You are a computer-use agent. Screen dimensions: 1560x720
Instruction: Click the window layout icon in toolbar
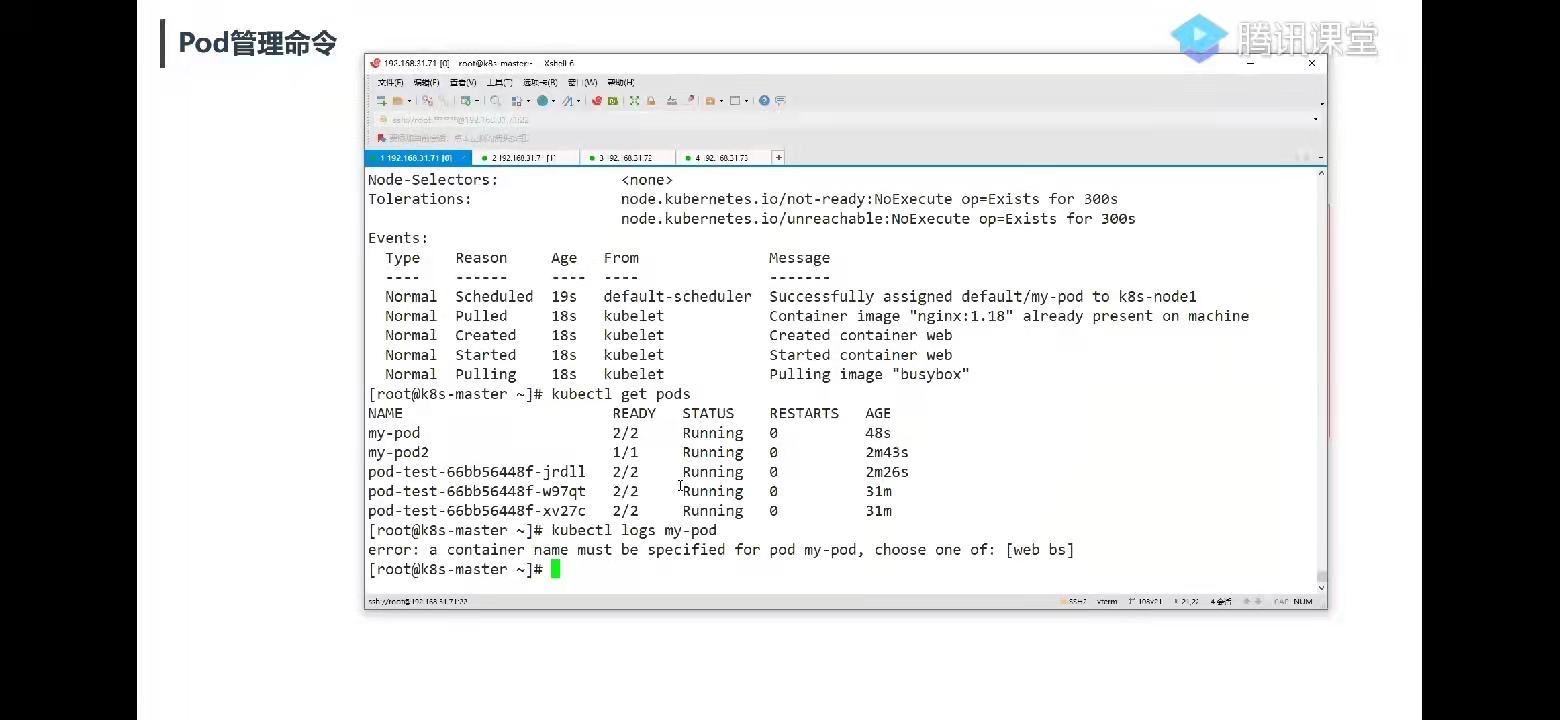735,101
